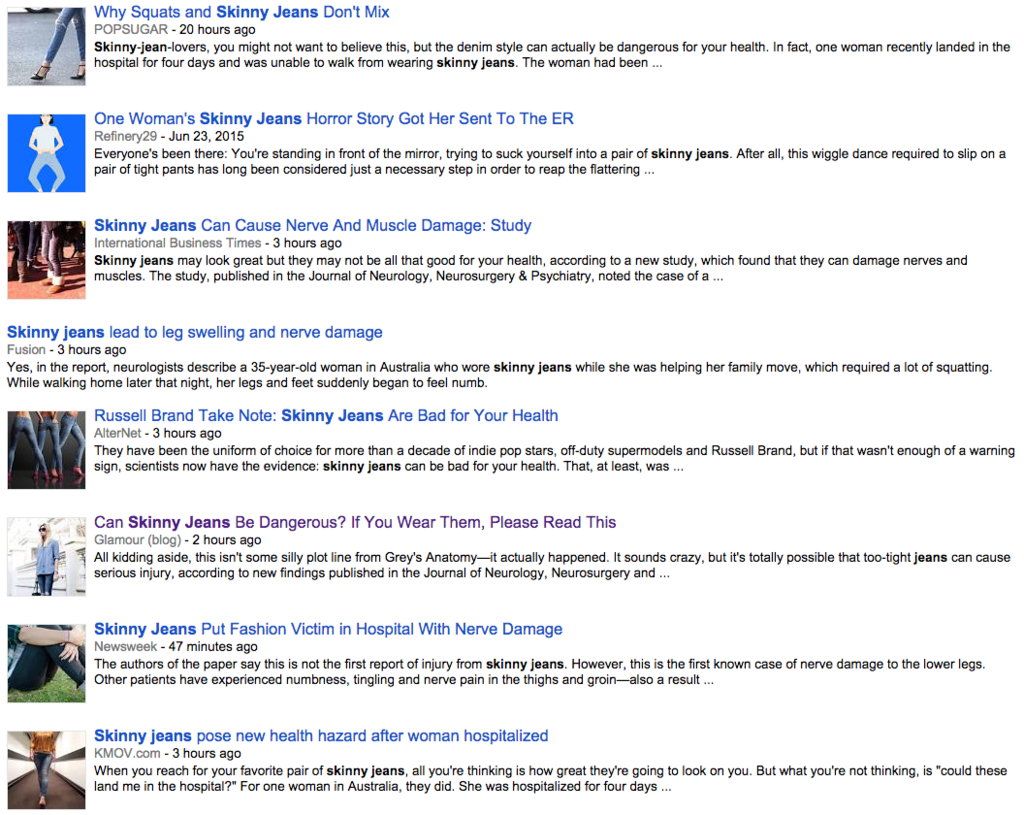Open 'Skinny jeans lead to leg swelling' headline
Screen dimensions: 1024x815
[x=195, y=332]
